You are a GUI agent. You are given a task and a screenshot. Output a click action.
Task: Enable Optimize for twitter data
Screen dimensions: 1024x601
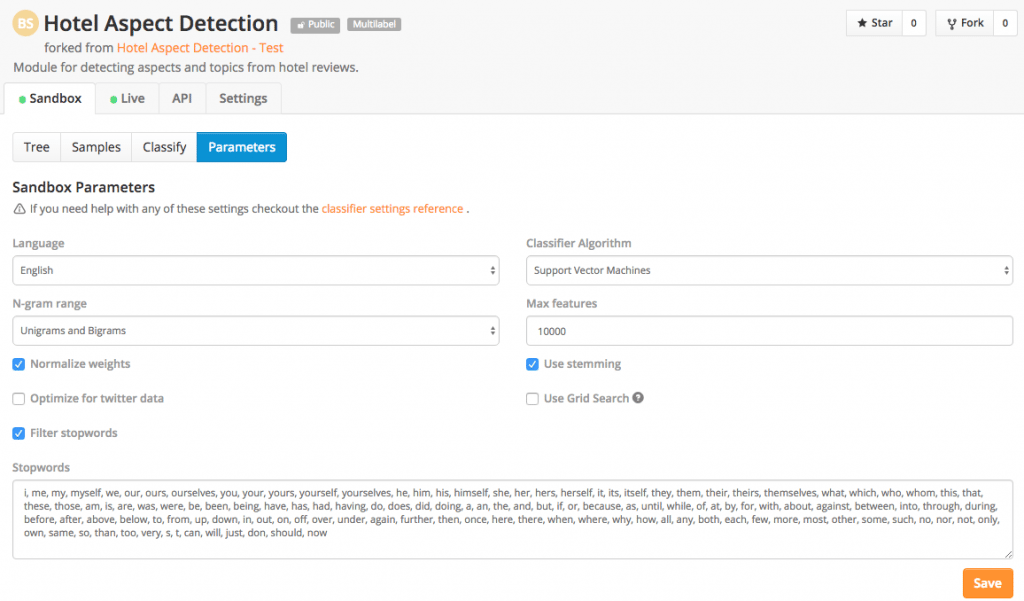pos(19,399)
